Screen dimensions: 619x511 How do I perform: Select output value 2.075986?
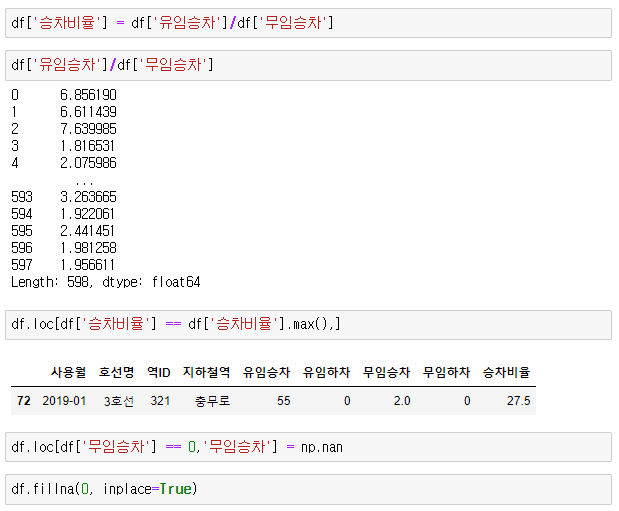coord(88,163)
